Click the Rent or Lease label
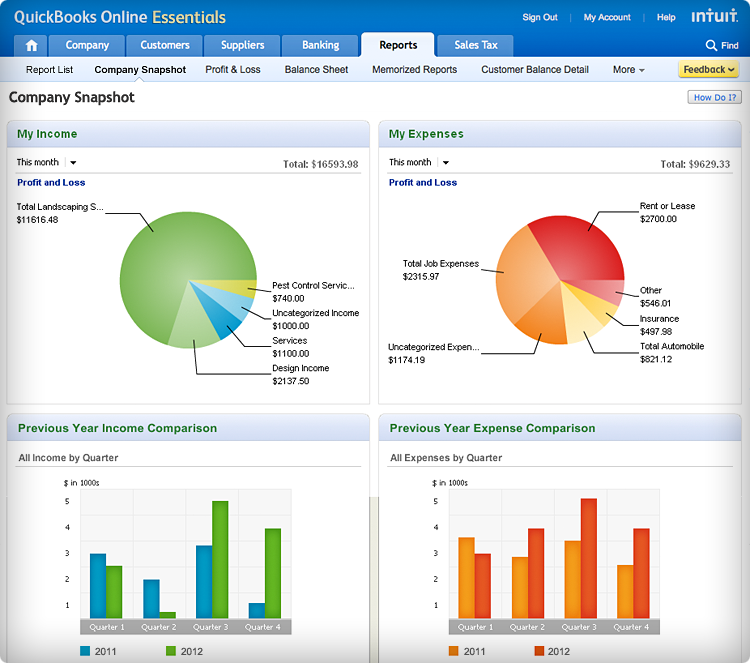Screen dimensions: 750x663 pyautogui.click(x=667, y=206)
